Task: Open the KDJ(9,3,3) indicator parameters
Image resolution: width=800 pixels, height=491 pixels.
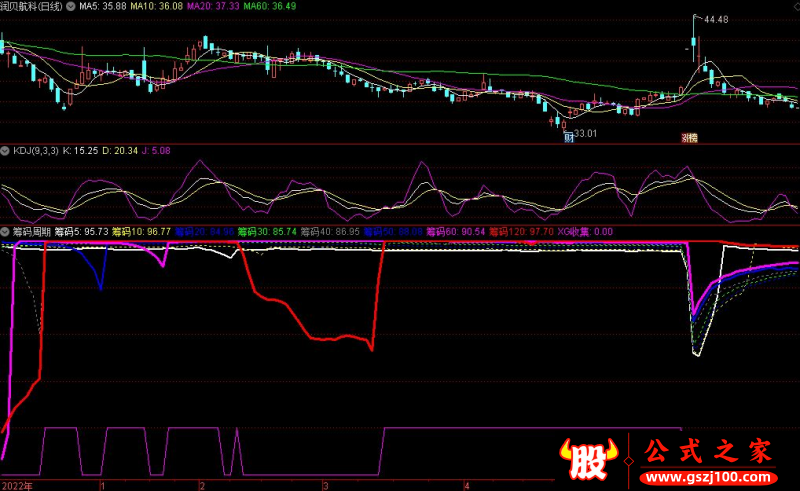Action: (x=36, y=149)
